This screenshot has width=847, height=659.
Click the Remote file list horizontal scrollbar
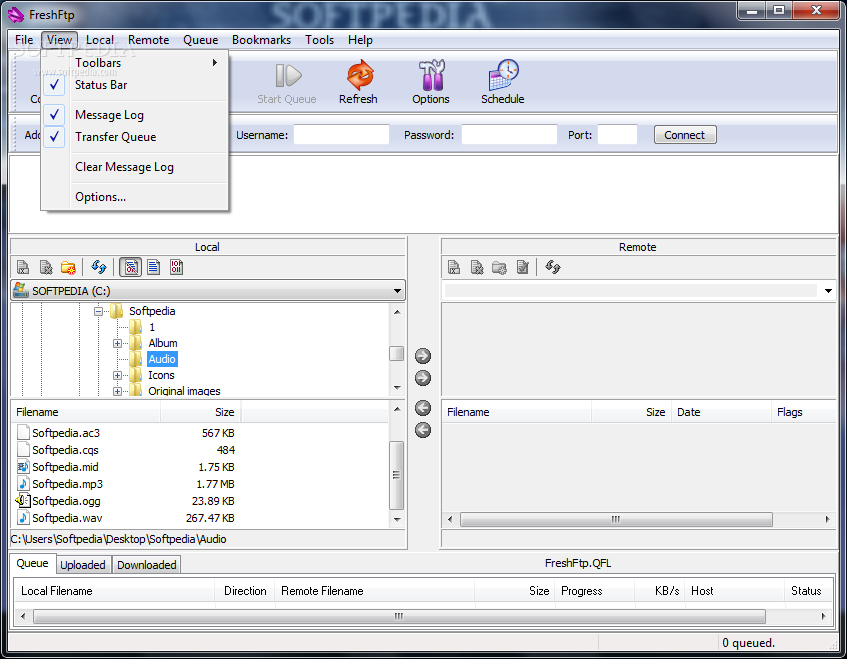point(616,520)
